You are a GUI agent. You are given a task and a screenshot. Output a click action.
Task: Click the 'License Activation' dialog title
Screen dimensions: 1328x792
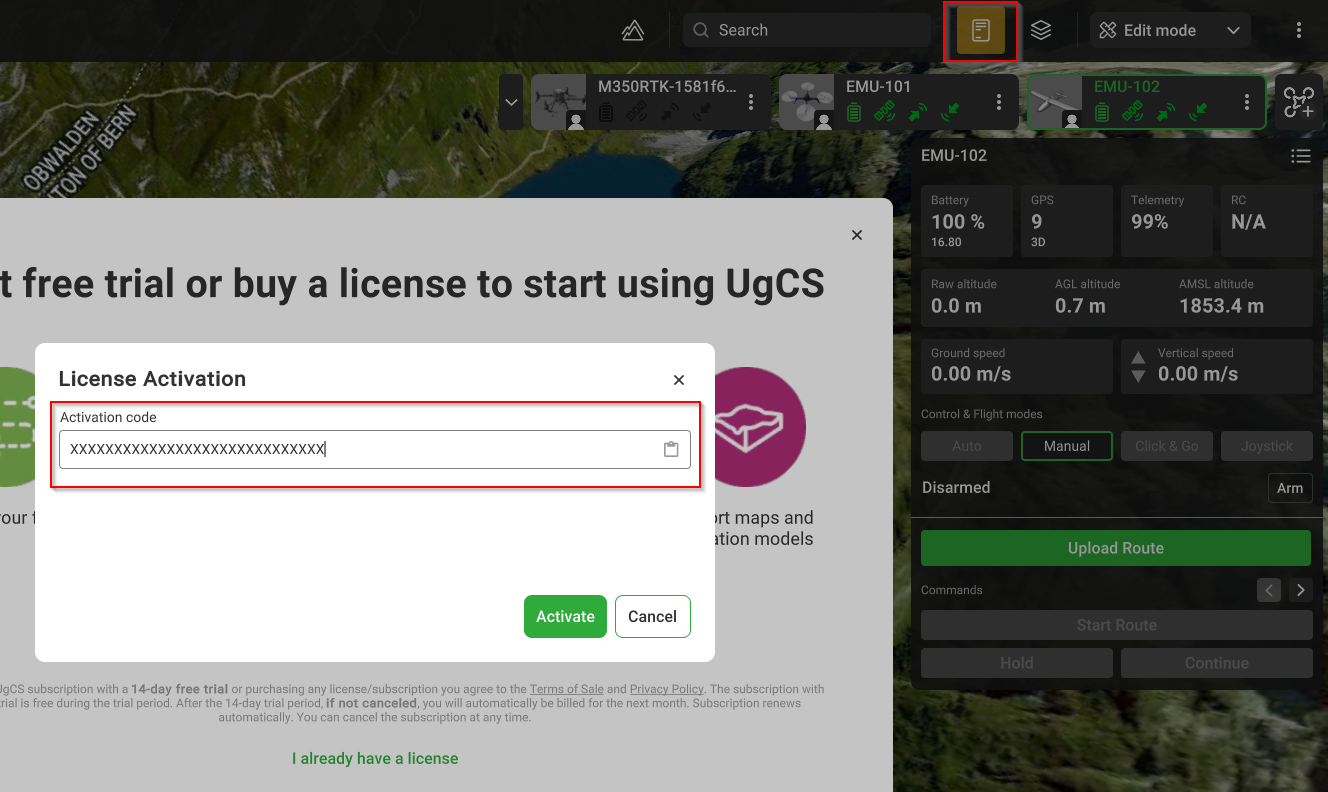(152, 379)
